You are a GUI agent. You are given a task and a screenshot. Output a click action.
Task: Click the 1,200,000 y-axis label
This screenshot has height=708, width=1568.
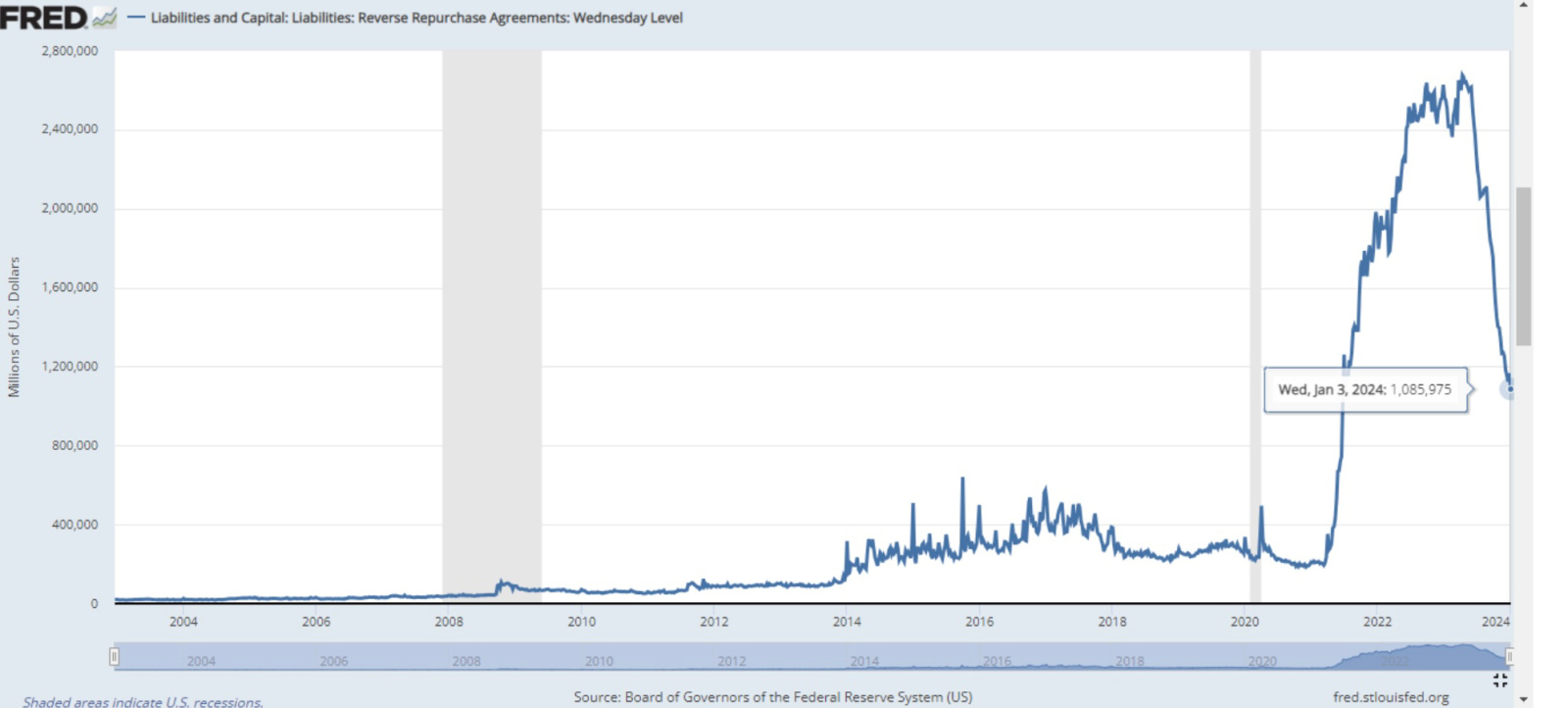[70, 367]
